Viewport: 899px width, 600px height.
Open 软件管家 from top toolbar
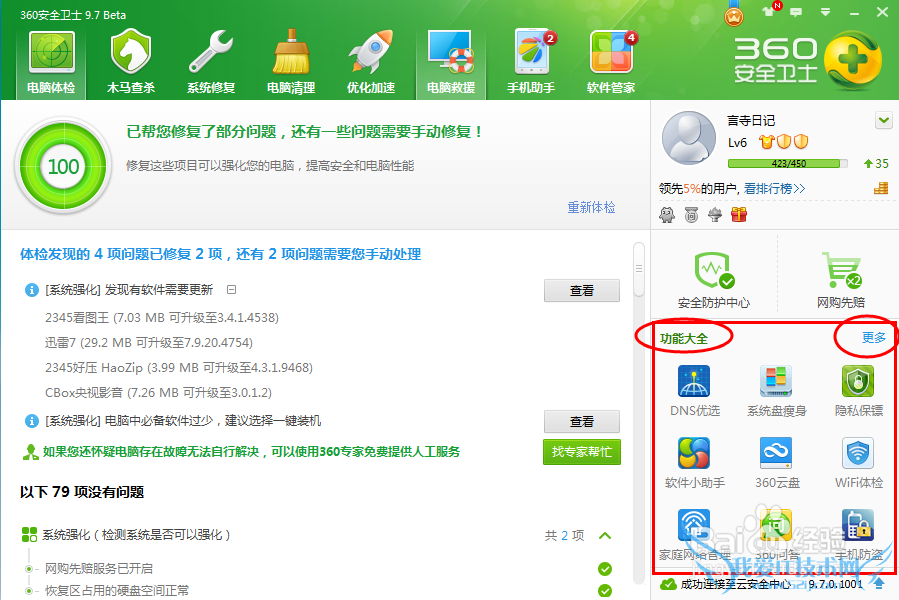611,62
